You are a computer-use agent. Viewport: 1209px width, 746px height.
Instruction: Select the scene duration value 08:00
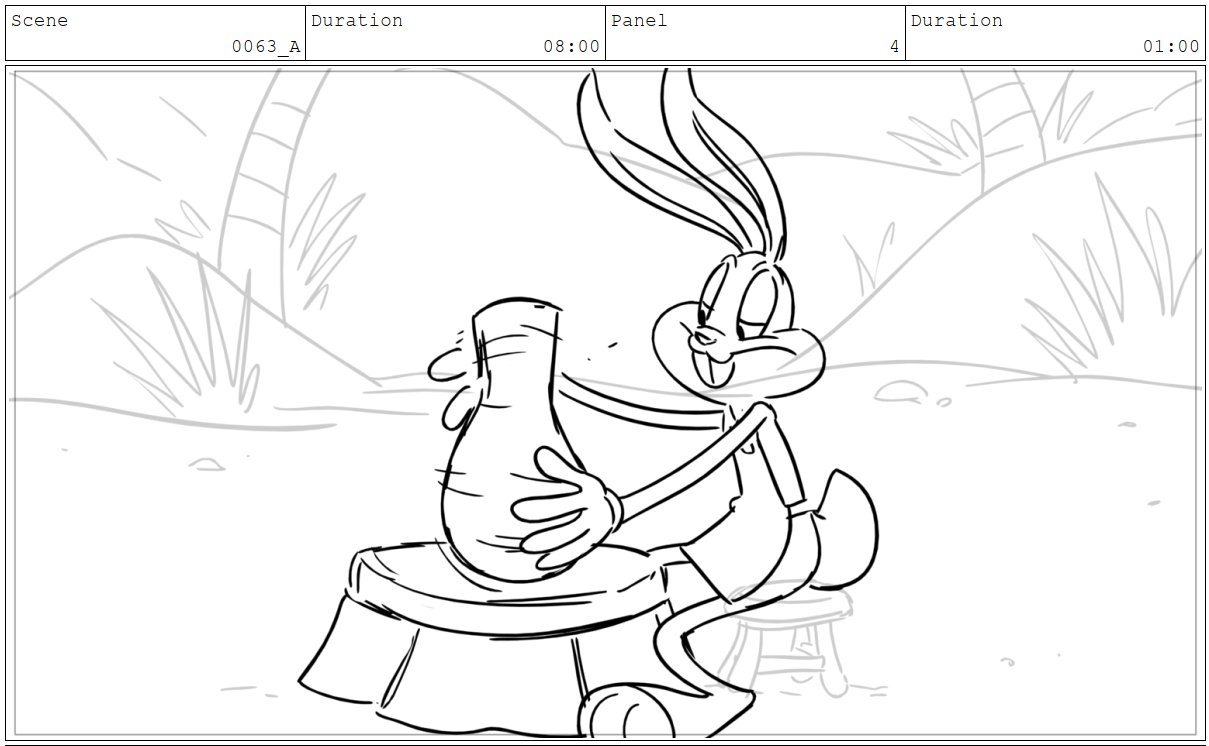(x=572, y=46)
